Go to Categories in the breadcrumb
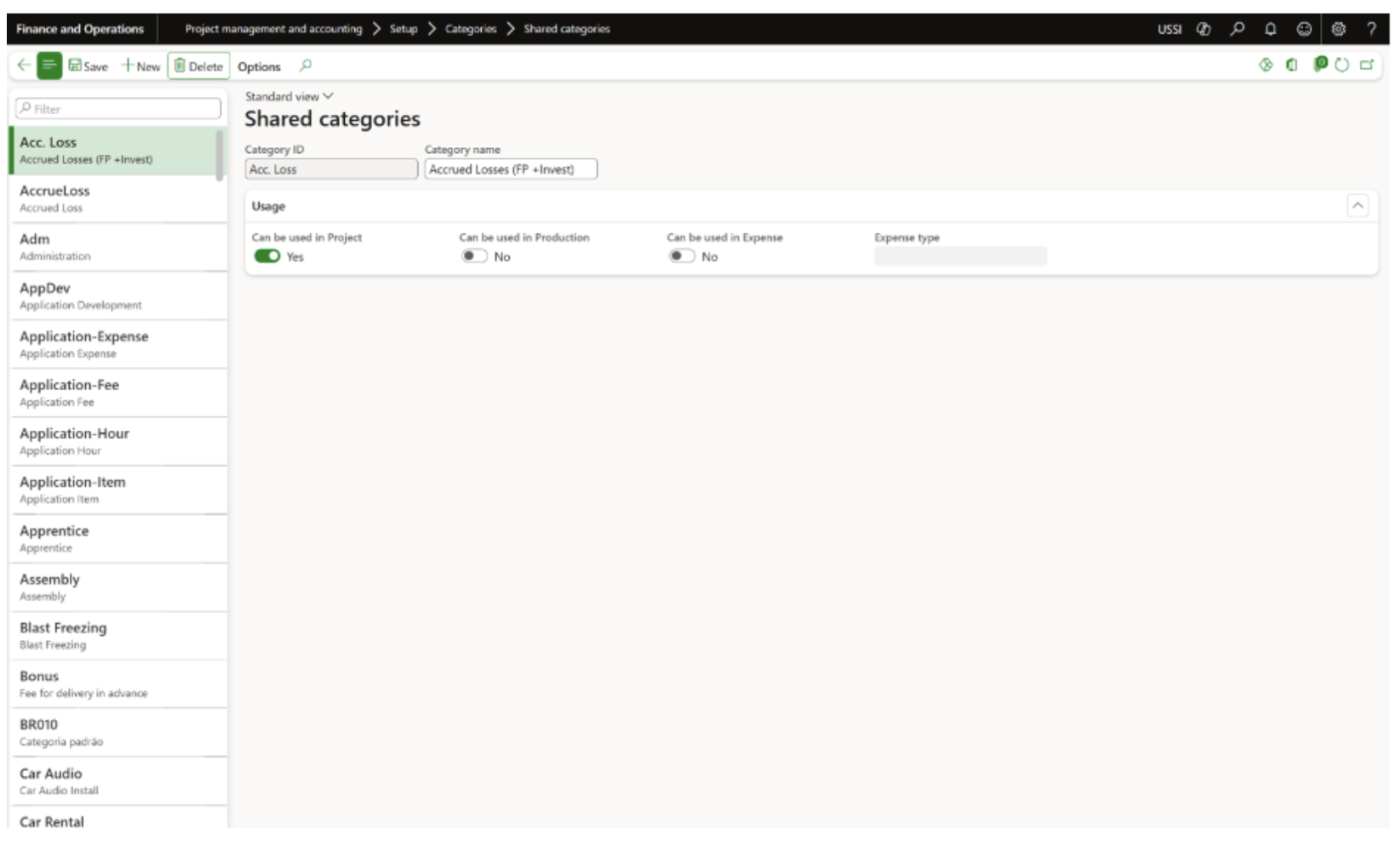1400x850 pixels. pos(471,29)
